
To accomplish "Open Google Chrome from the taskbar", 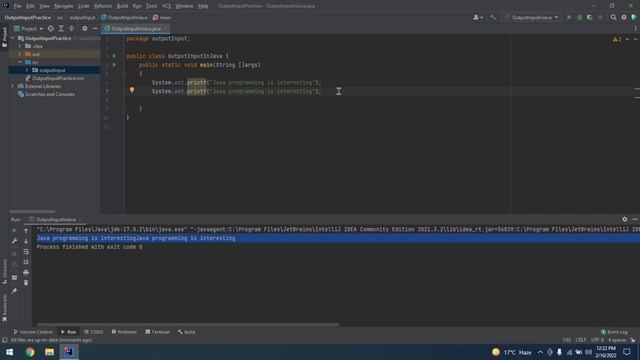I will 30,352.
